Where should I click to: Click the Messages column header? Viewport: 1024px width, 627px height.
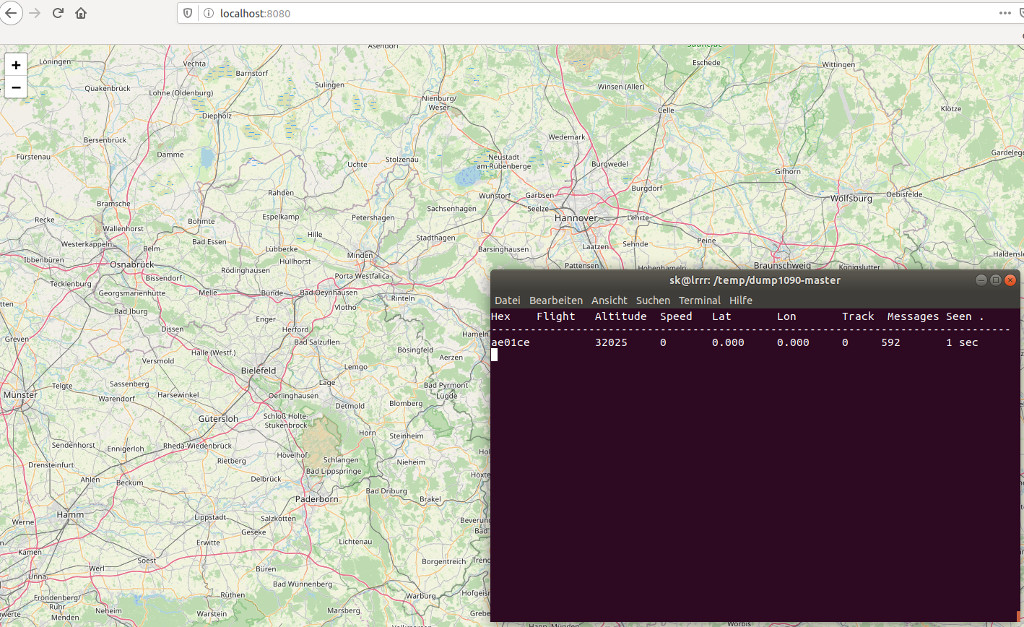point(913,316)
